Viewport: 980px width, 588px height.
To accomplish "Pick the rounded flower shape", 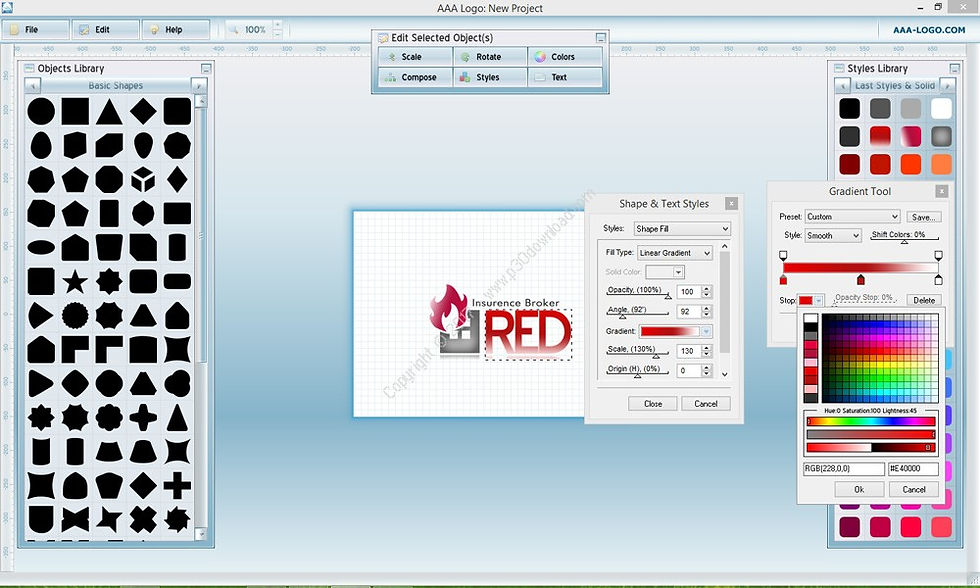I will coord(109,417).
